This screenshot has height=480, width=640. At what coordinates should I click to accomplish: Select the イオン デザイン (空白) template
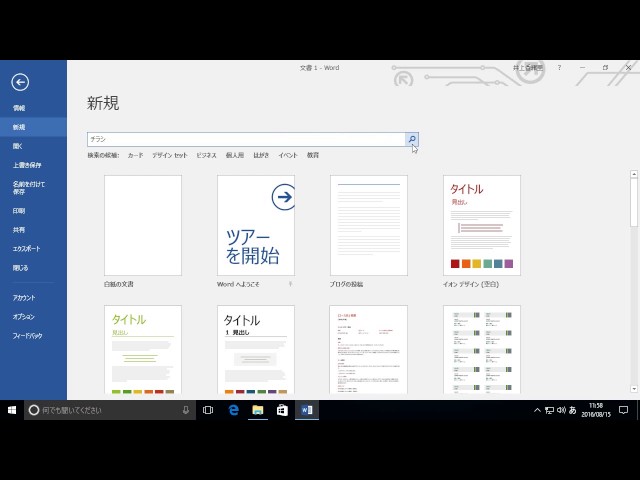tap(482, 225)
